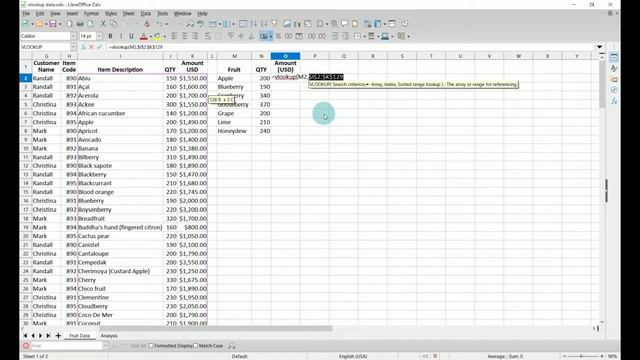Open the Undo history dropdown arrow

tap(166, 24)
